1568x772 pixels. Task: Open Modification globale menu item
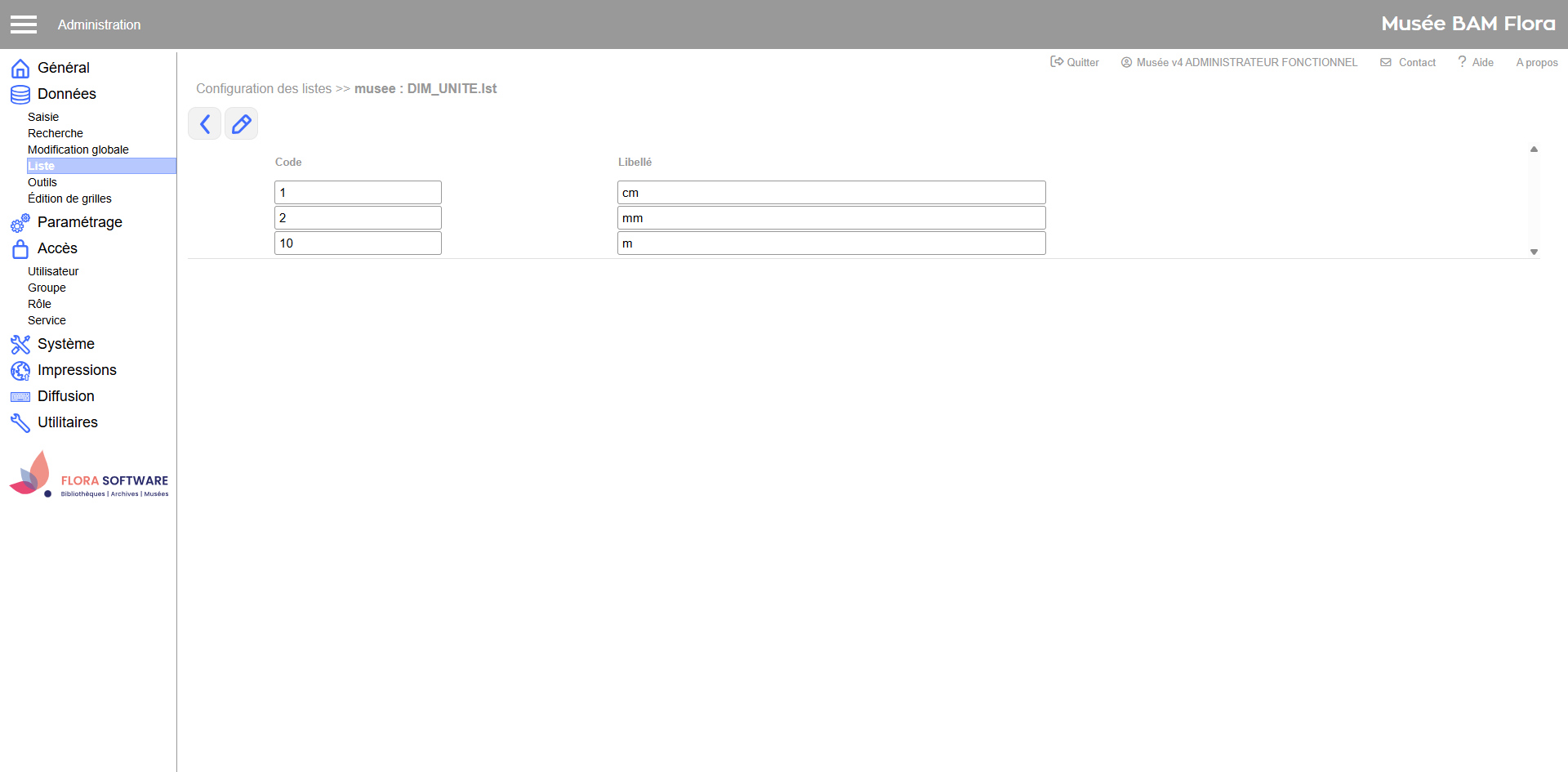pos(78,149)
